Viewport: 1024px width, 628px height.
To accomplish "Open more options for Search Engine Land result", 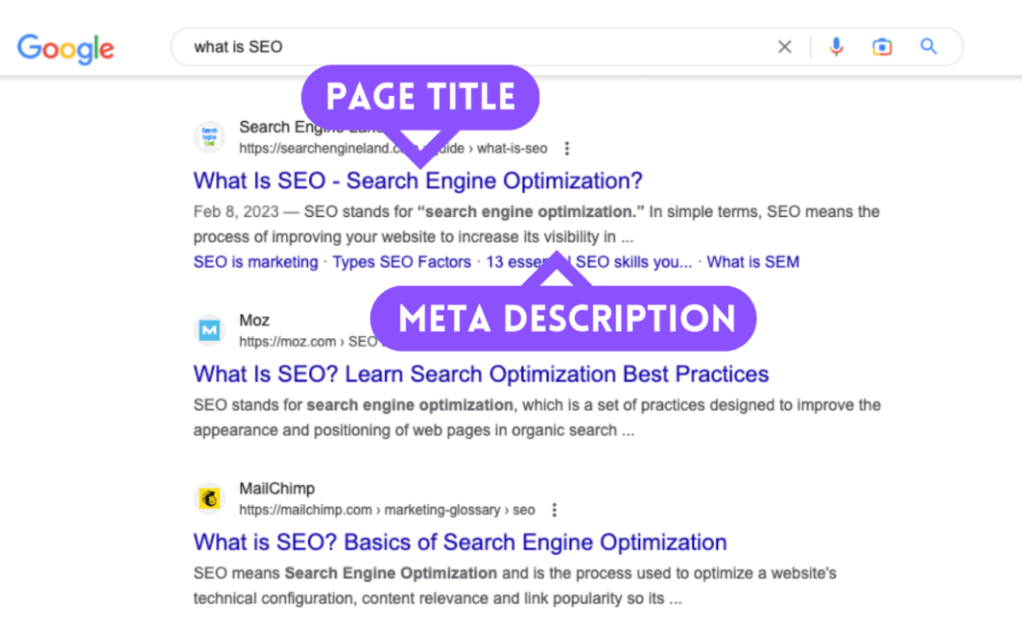I will coord(567,149).
